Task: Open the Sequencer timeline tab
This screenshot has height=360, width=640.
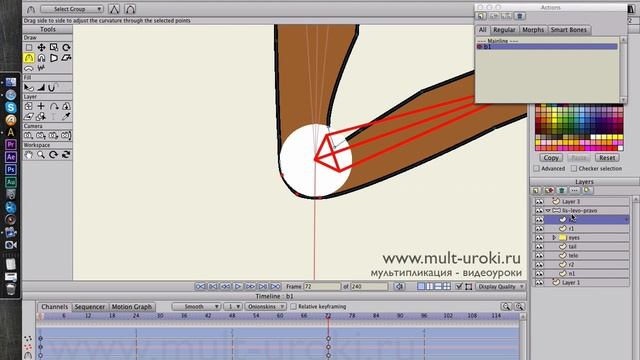Action: (x=90, y=307)
